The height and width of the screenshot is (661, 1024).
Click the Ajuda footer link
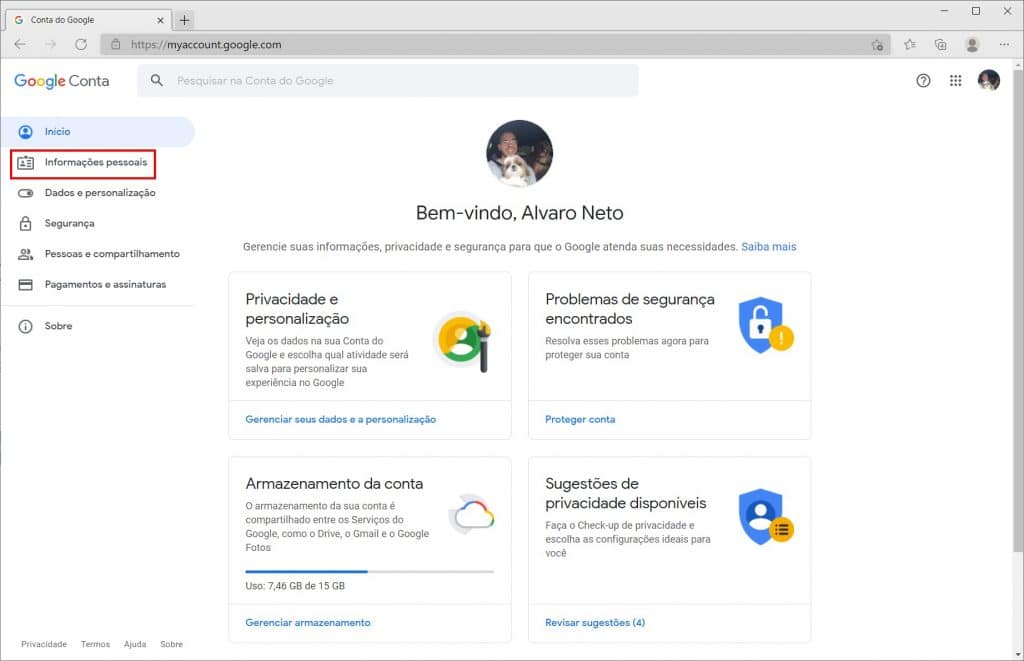135,644
